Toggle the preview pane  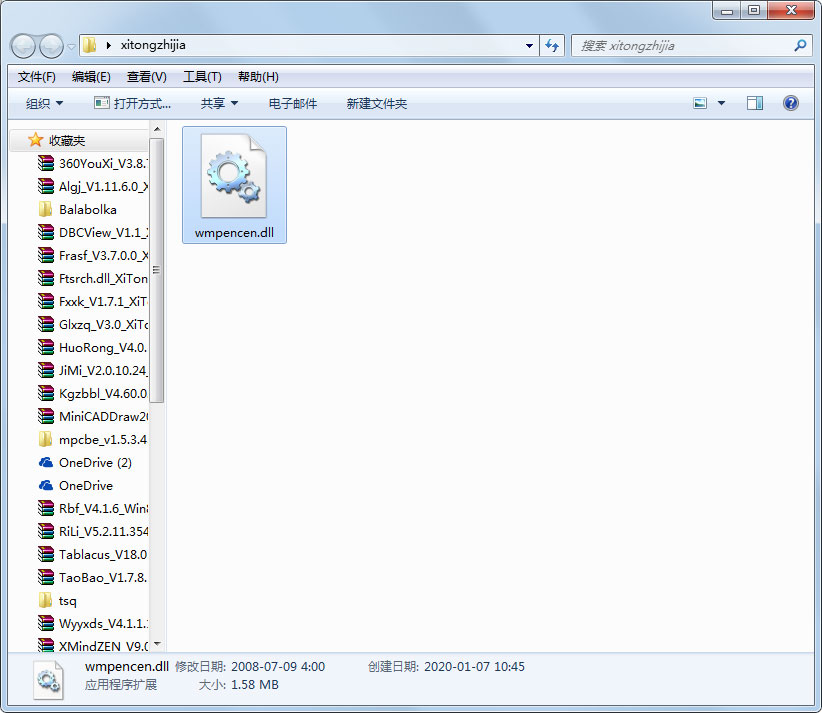pyautogui.click(x=755, y=102)
